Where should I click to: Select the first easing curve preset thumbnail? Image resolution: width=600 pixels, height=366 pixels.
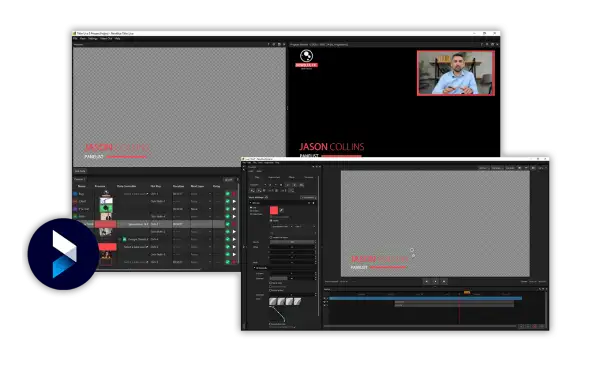273,302
